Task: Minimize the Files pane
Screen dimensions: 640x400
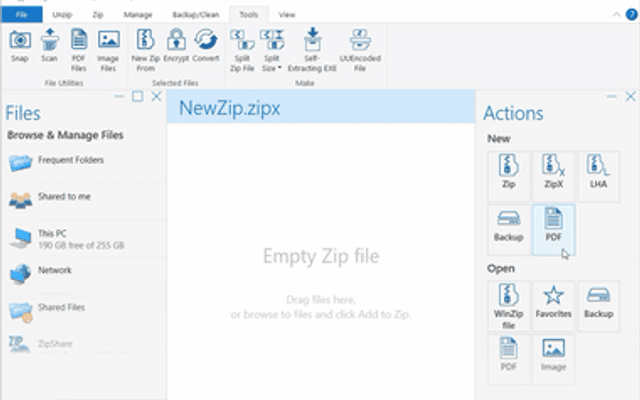Action: pos(119,96)
